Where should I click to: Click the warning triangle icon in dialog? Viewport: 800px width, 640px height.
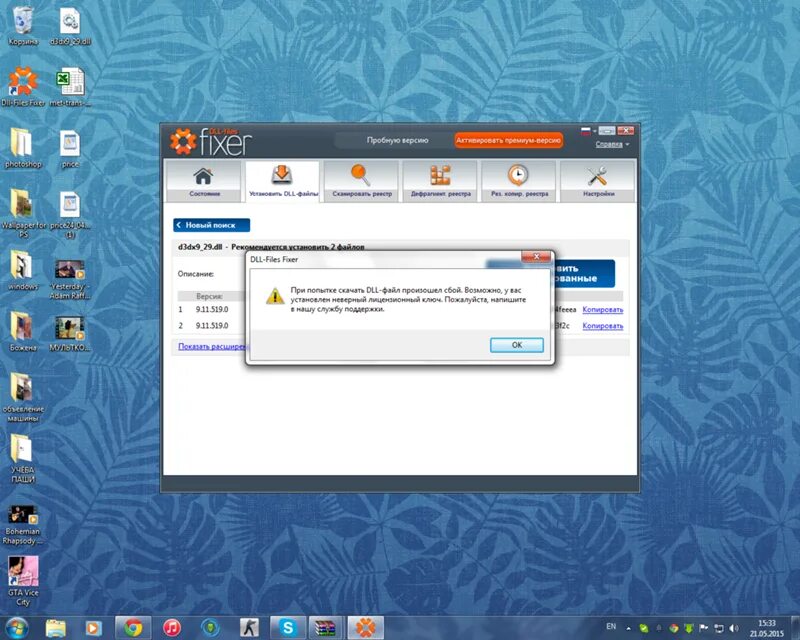pos(274,296)
